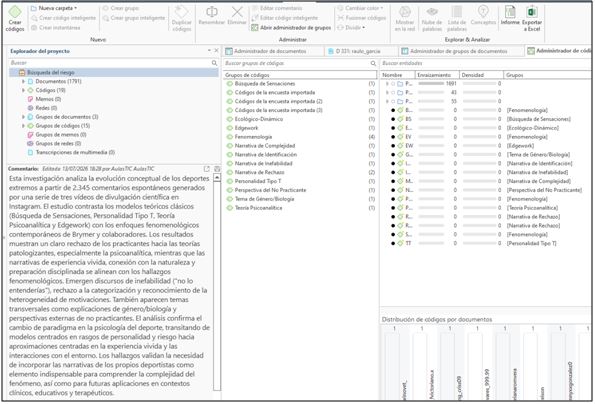The image size is (595, 404).
Task: Click the comment panel scrollbar up arrow
Action: coord(217,177)
